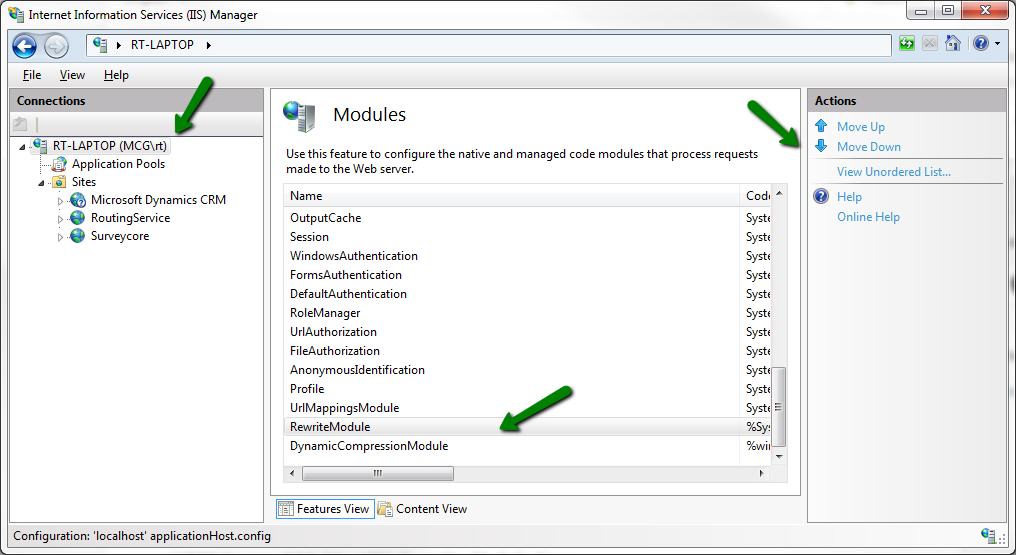Expand the RoutingService tree node

[60, 219]
